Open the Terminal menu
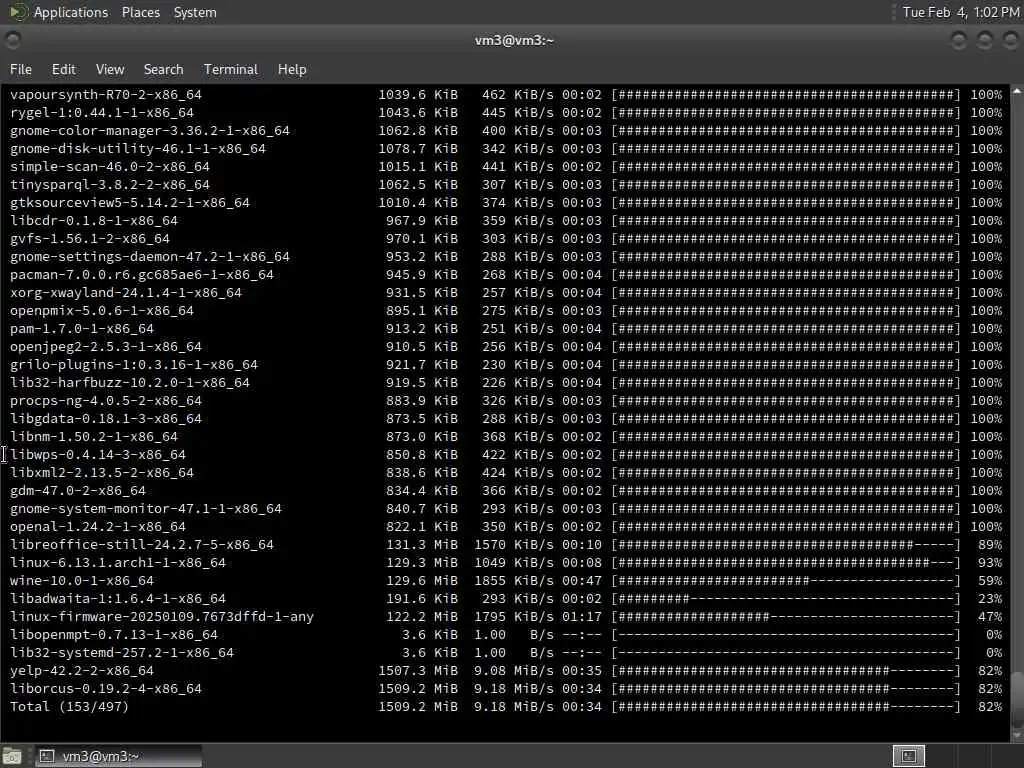This screenshot has height=768, width=1024. coord(231,69)
